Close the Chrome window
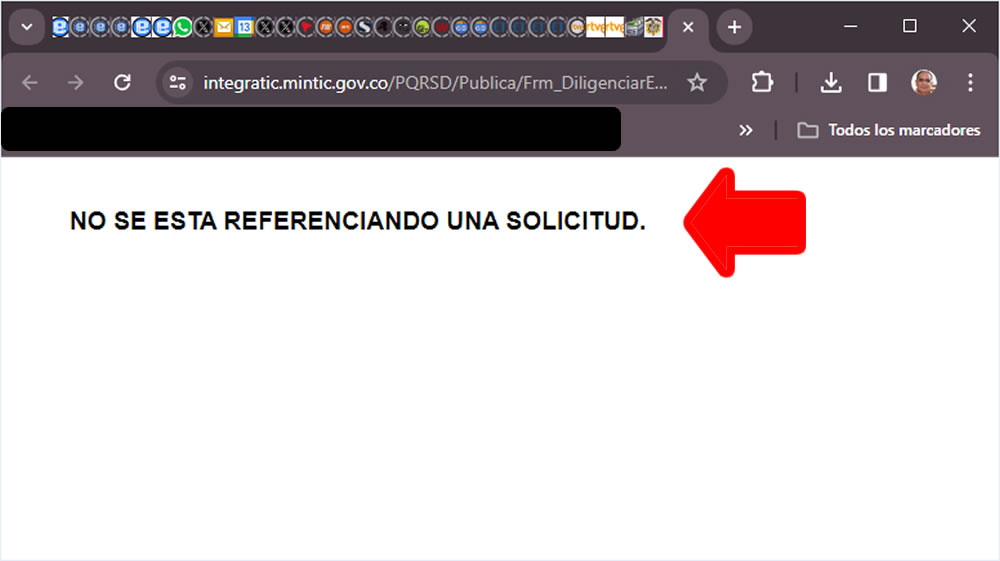This screenshot has height=561, width=1000. pyautogui.click(x=969, y=26)
